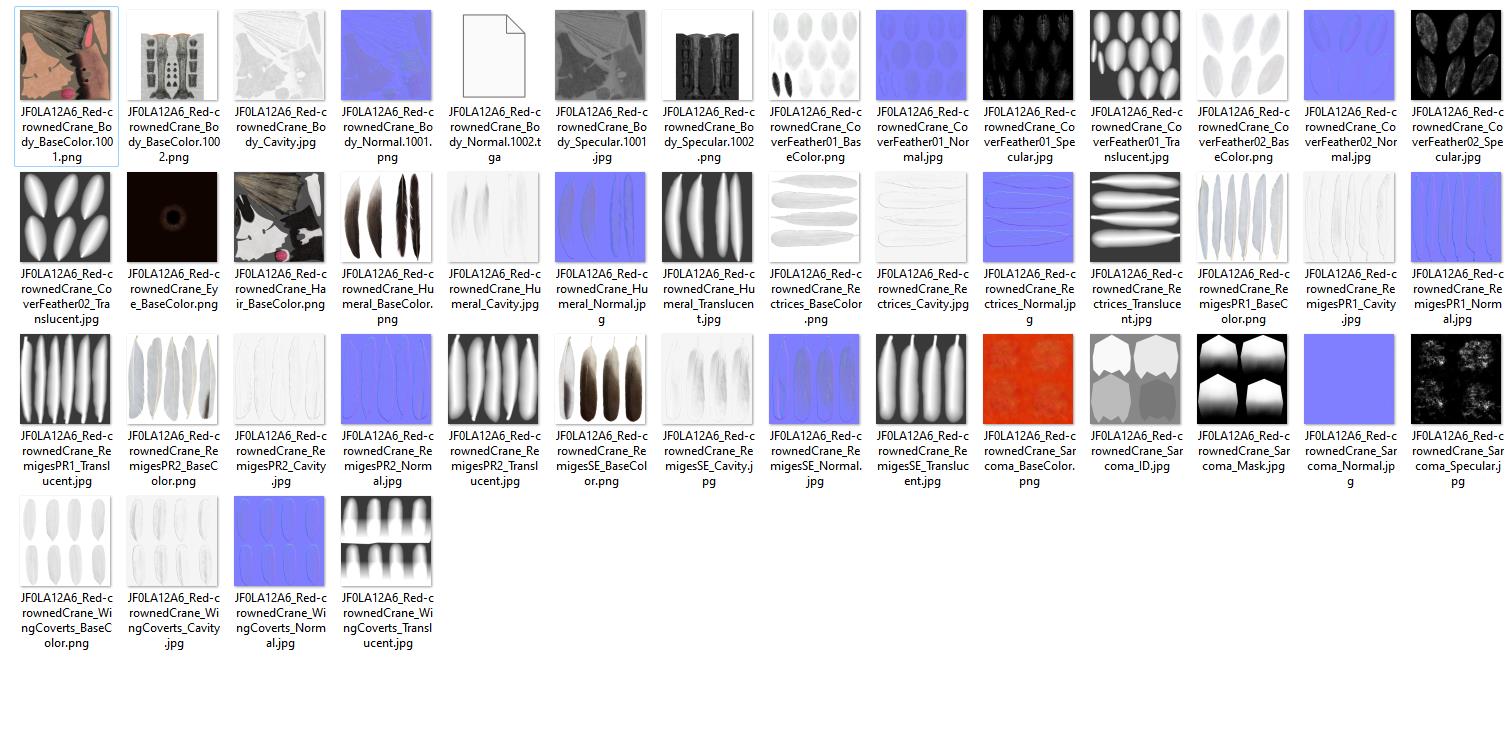Click the Sarcoma_ID.jpg thumbnail
1512x738 pixels.
pos(1136,379)
